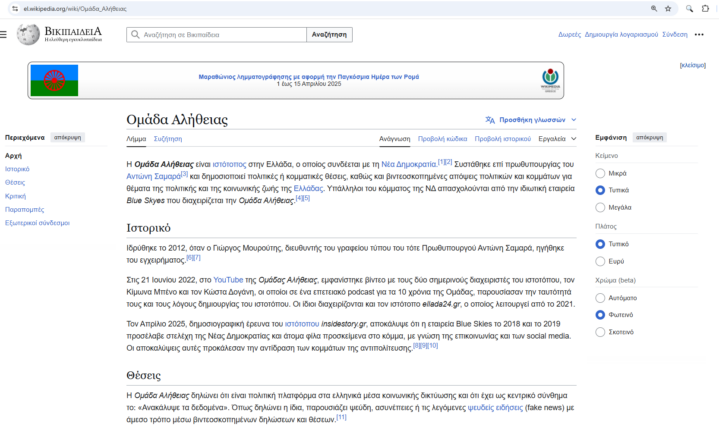The height and width of the screenshot is (430, 719).
Task: Open the YouTube link in Ιστορικό
Action: pyautogui.click(x=228, y=280)
